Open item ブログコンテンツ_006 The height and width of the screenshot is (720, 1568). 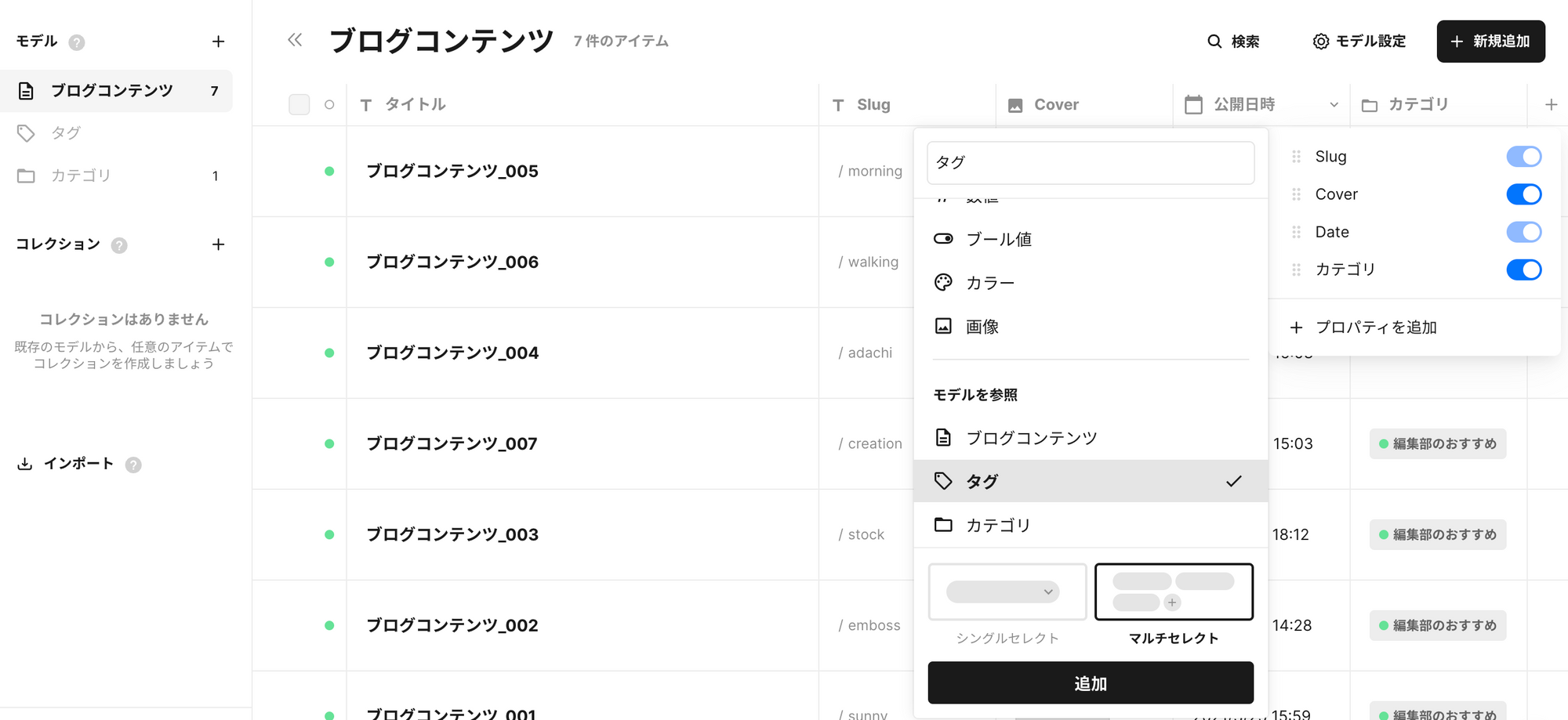452,262
